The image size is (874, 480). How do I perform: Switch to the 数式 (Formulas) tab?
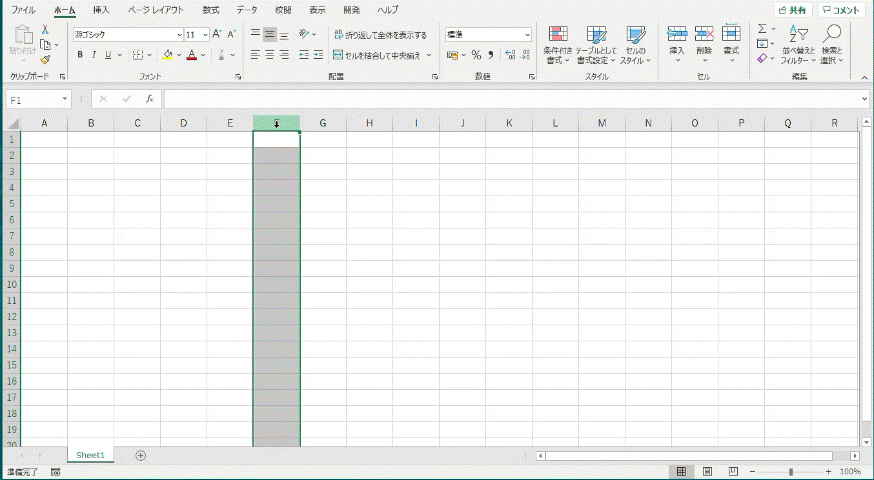(x=210, y=9)
